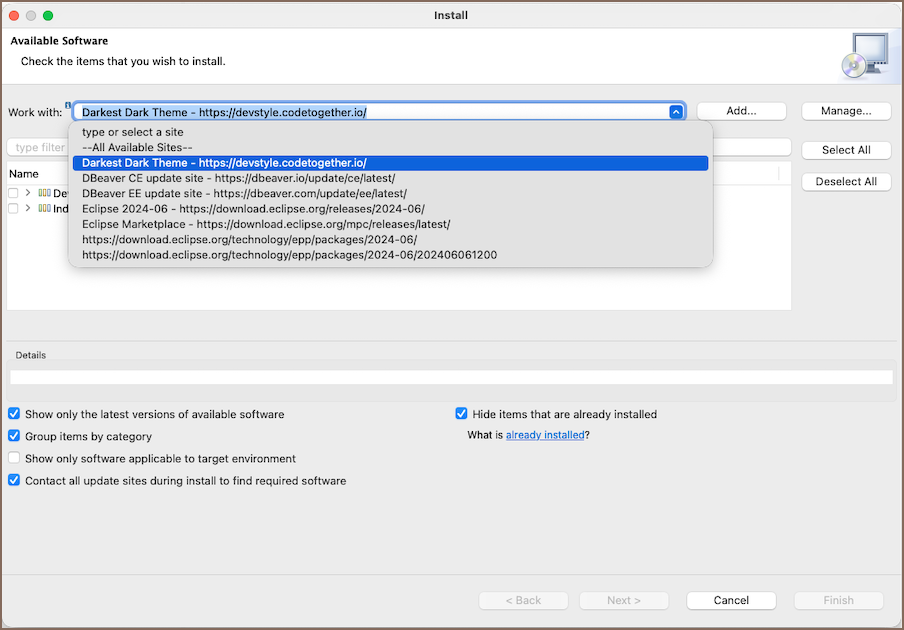Click the info decorator icon beside Work with
The width and height of the screenshot is (904, 630).
click(68, 104)
